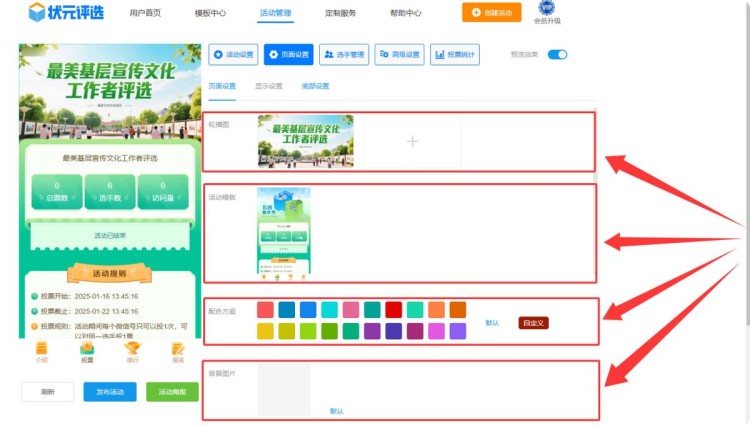Tap the 介绍 icon in the preview nav
The height and width of the screenshot is (426, 750).
[41, 349]
